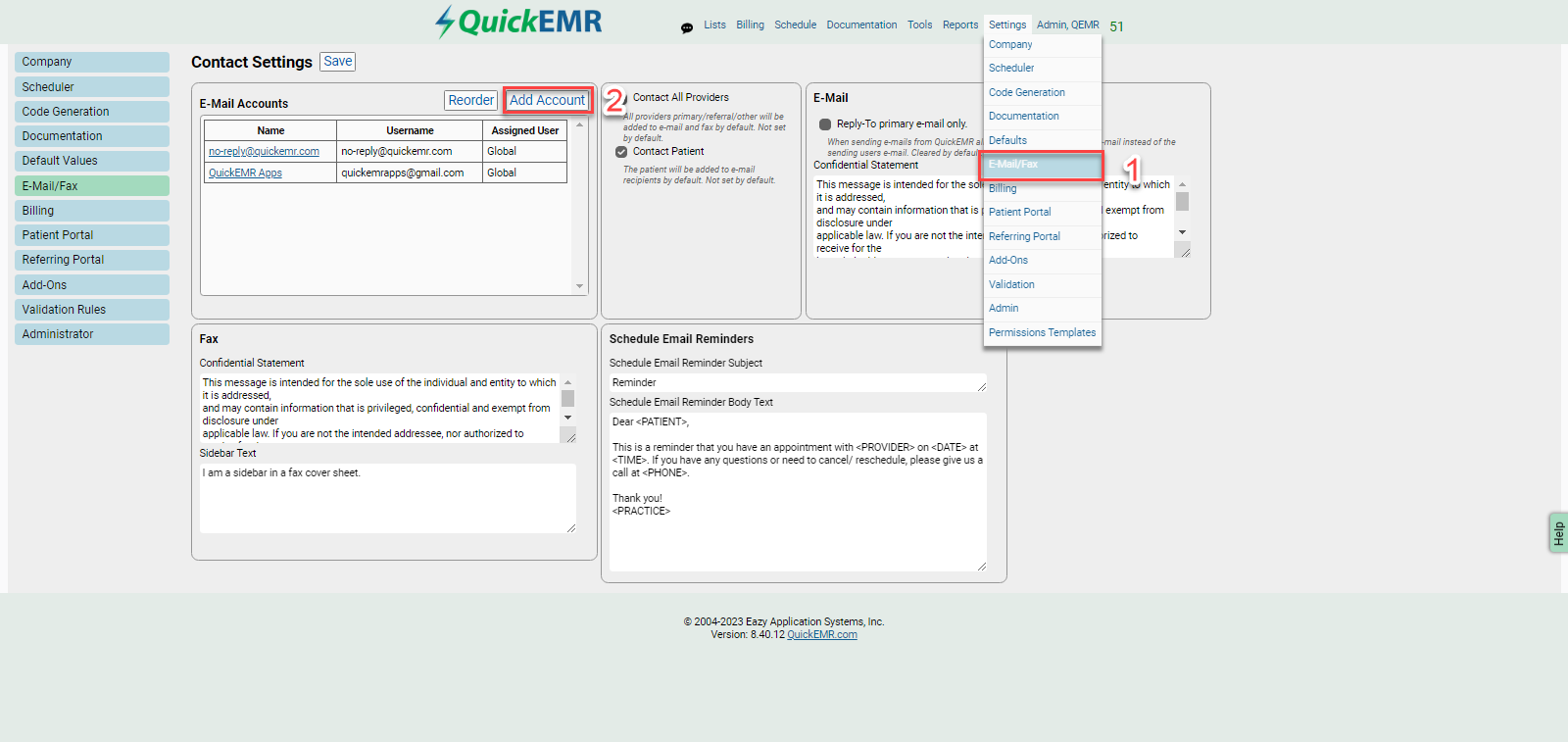The image size is (1568, 742).
Task: Open QuickEMR Apps account link
Action: 245,173
